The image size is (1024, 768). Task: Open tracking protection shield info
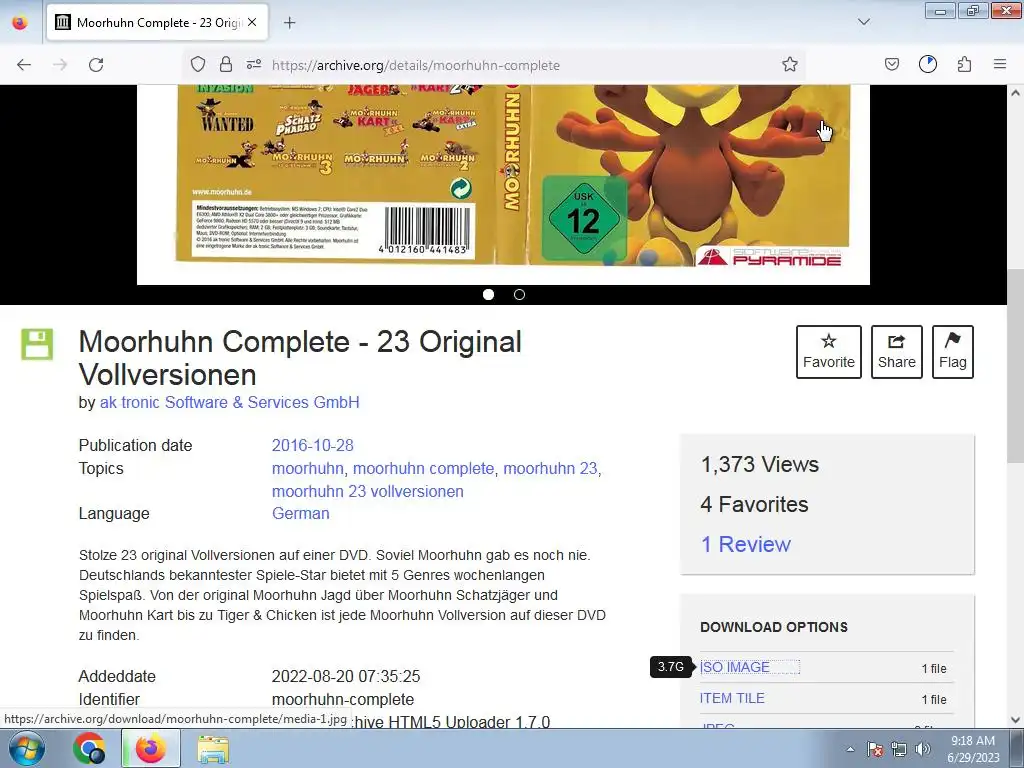(x=198, y=65)
